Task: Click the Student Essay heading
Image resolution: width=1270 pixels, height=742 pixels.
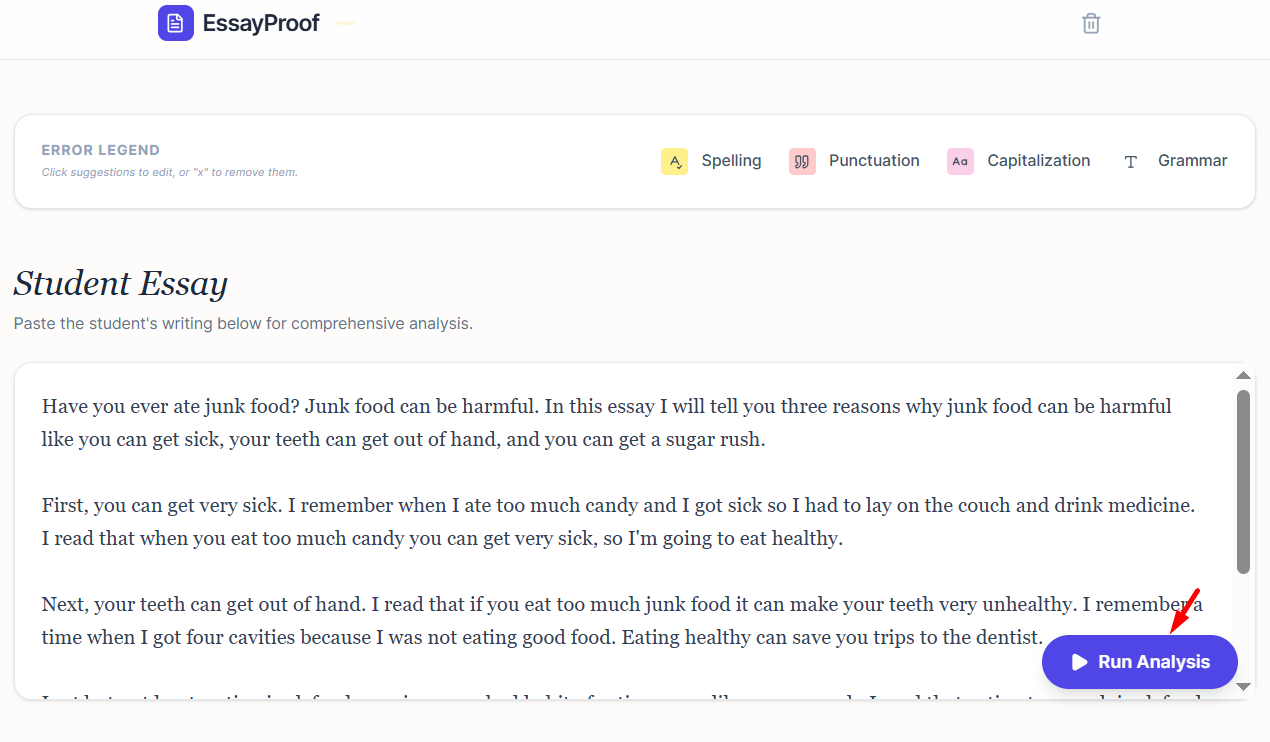Action: point(120,284)
